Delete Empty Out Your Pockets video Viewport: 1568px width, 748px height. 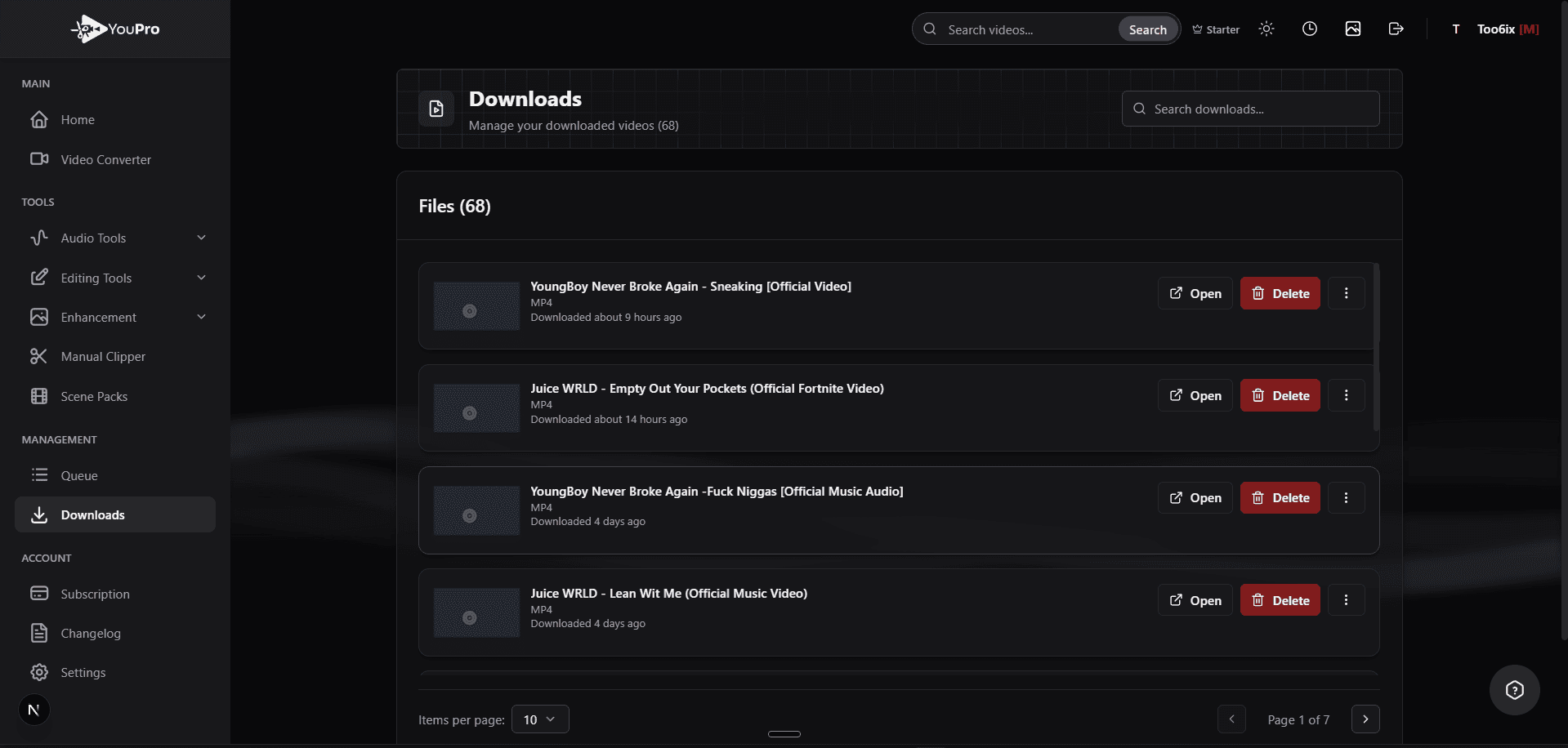[1280, 395]
